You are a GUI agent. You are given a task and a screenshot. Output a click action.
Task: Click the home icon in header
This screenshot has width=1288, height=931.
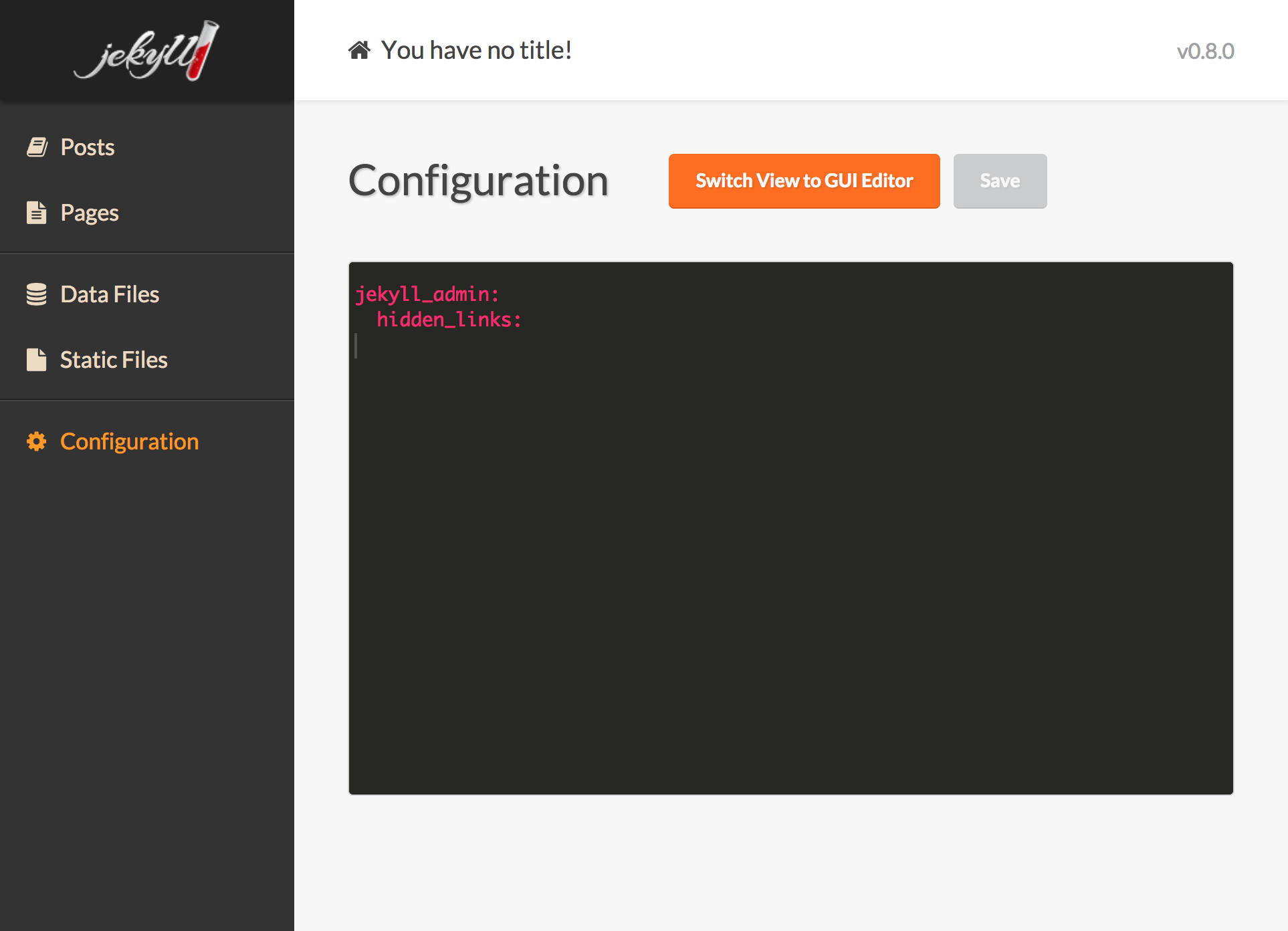tap(359, 50)
